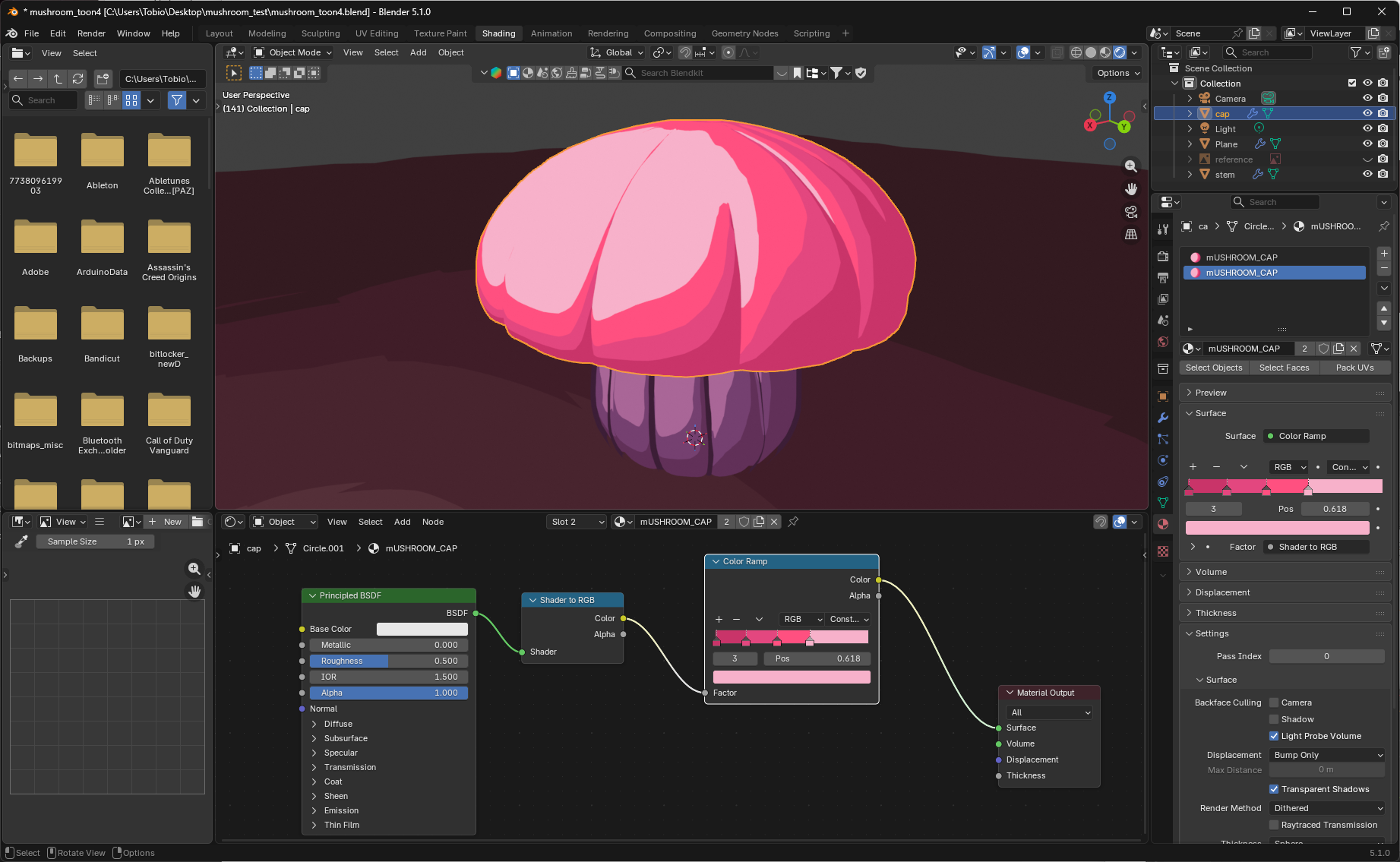Toggle camera view icon in viewport
Viewport: 1400px width, 862px height.
[x=1131, y=212]
